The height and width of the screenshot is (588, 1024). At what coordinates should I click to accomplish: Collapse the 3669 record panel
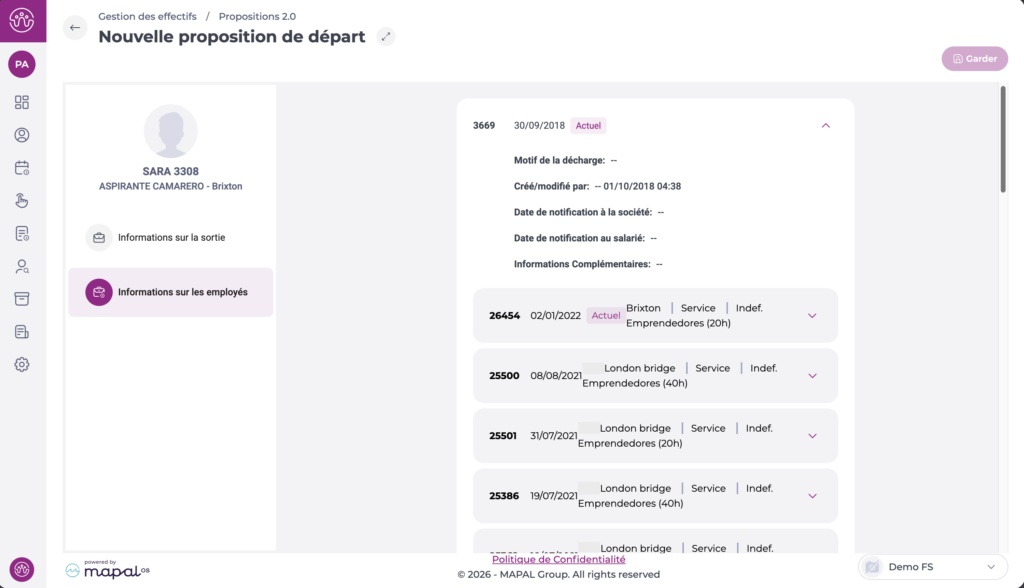point(825,126)
